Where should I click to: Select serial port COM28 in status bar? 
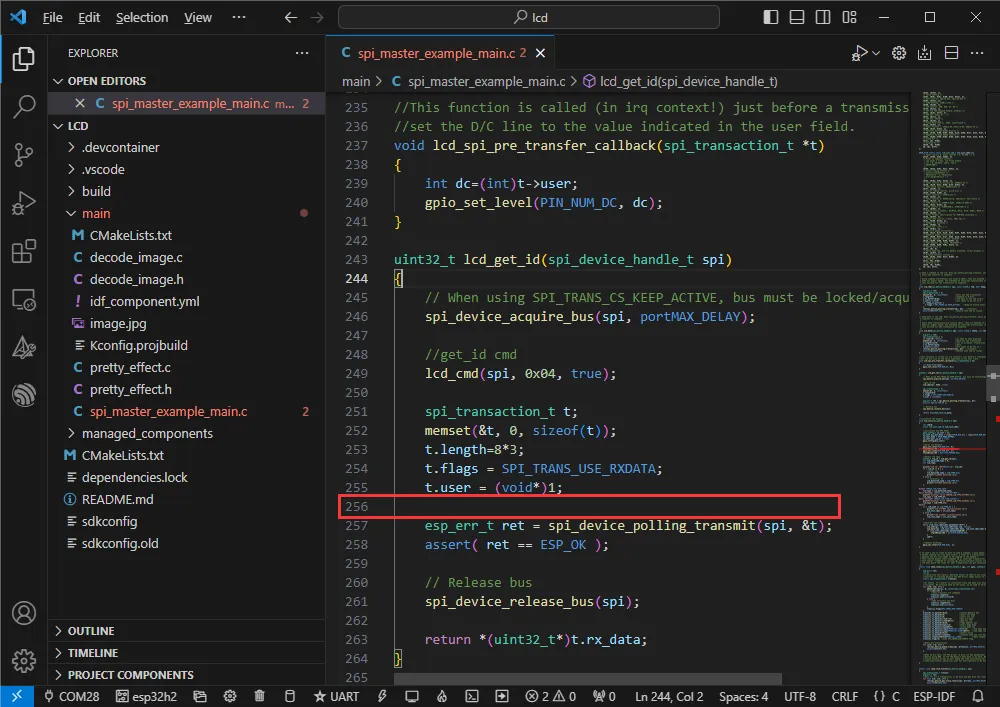(x=71, y=696)
